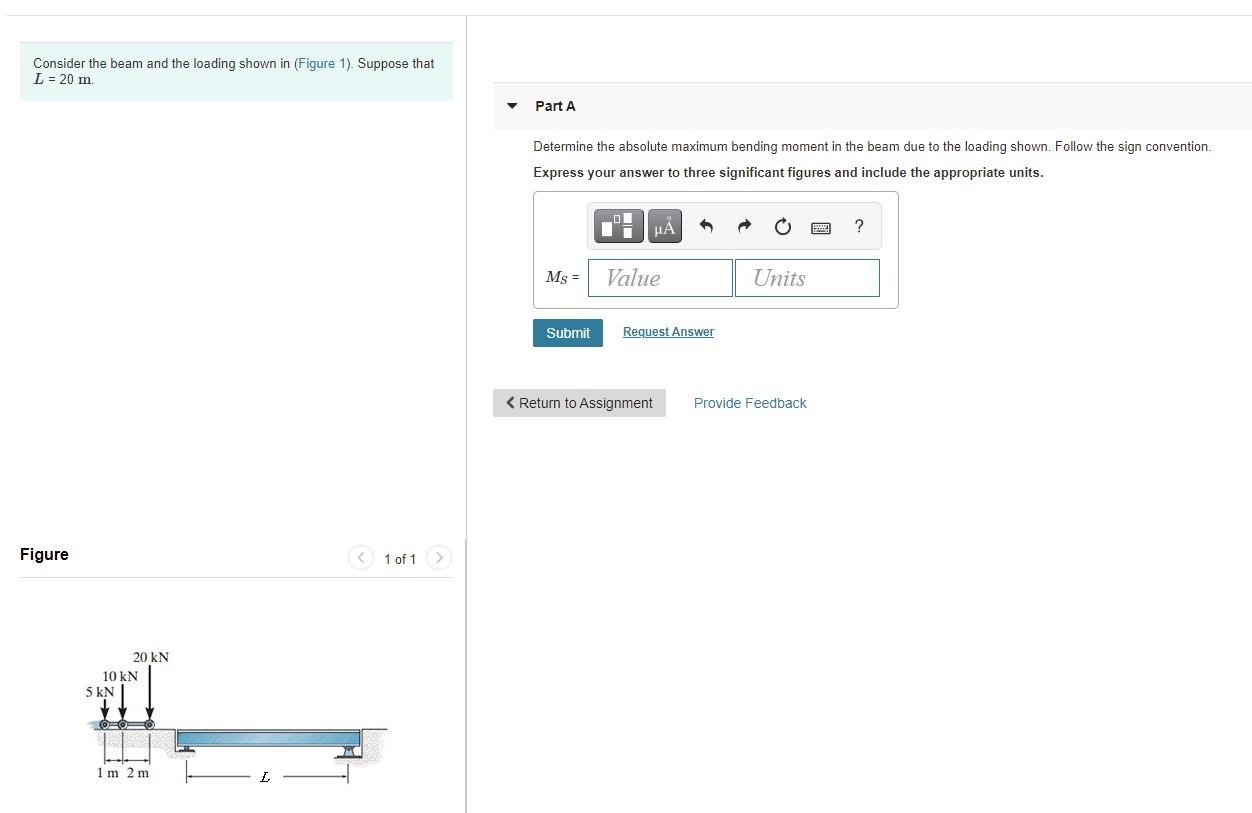Image resolution: width=1252 pixels, height=813 pixels.
Task: Click the '20 kN' load label
Action: (151, 657)
